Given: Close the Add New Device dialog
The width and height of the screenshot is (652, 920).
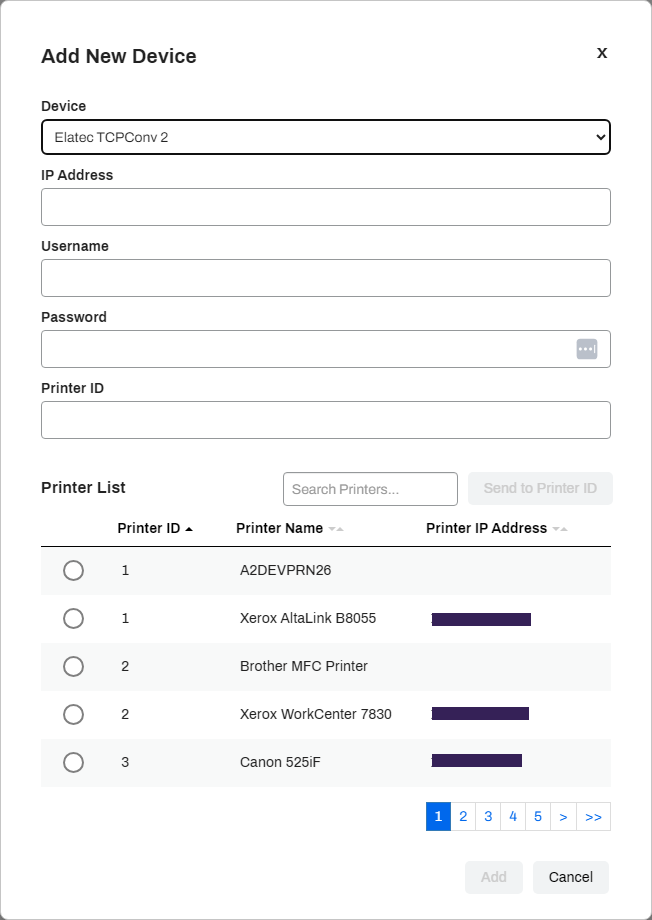Looking at the screenshot, I should coord(602,53).
